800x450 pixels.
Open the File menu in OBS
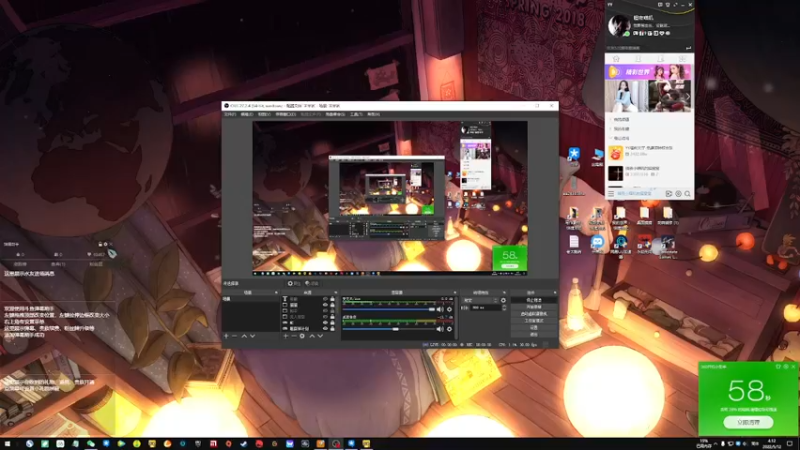coord(230,114)
